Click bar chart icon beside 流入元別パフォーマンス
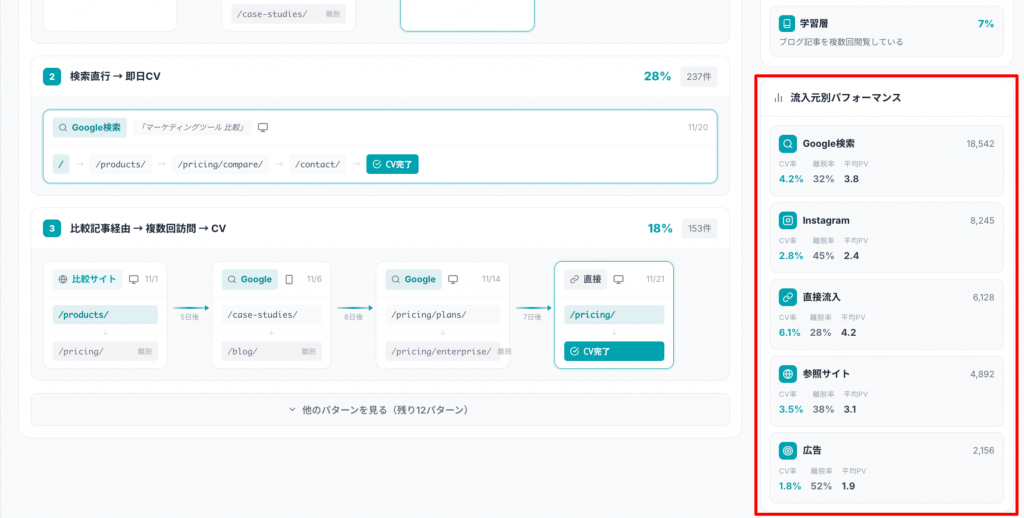The image size is (1024, 518). click(x=778, y=98)
